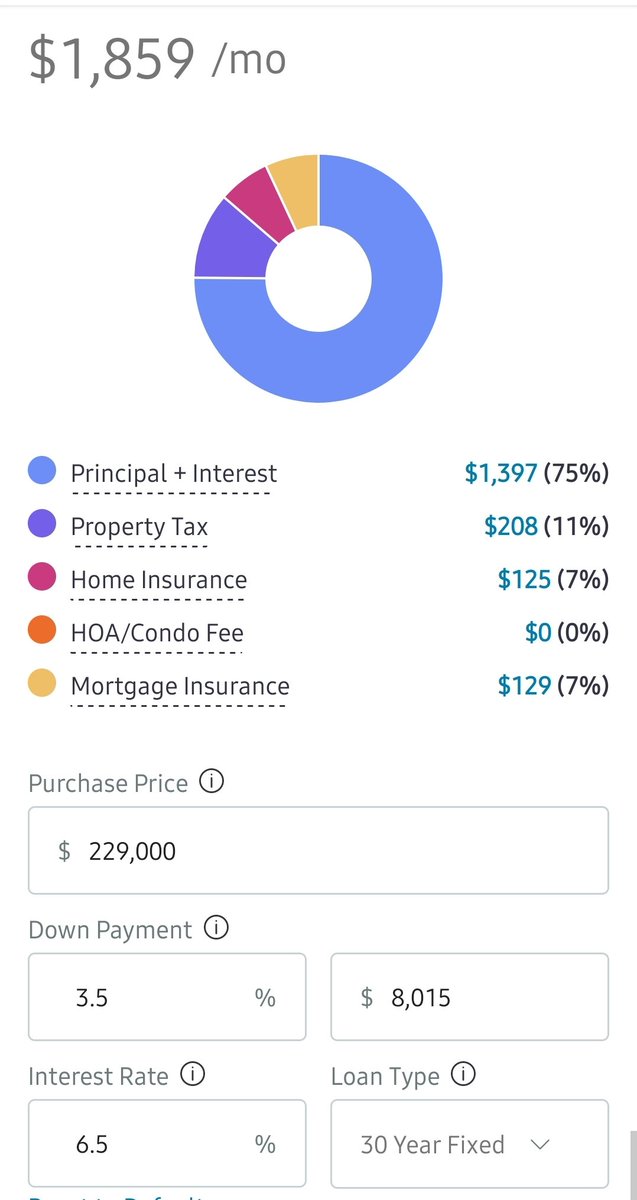Click the Purchase Price input field

tap(318, 850)
